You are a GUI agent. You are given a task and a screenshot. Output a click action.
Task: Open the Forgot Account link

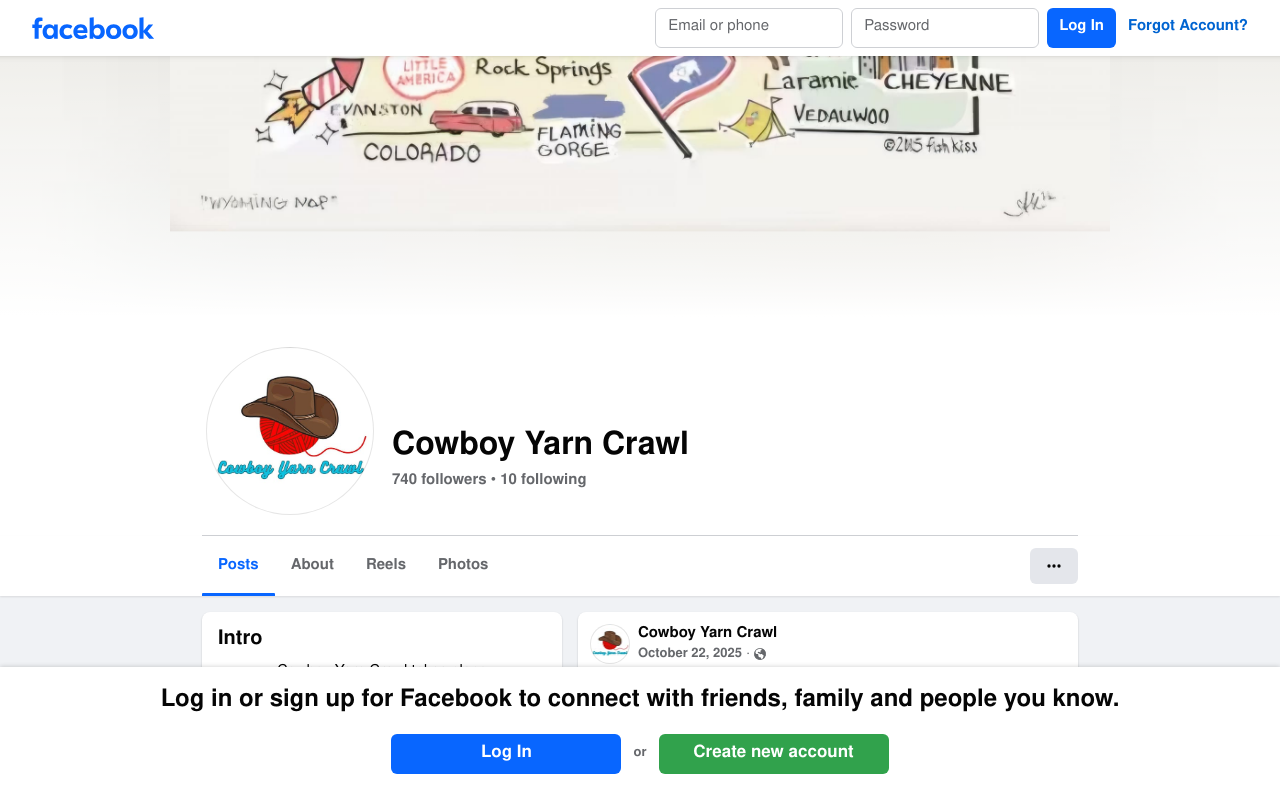[1188, 26]
